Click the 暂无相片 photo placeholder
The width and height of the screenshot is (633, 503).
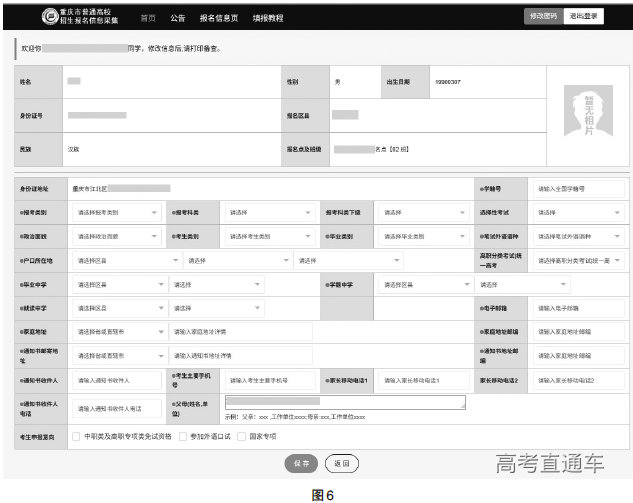(588, 110)
